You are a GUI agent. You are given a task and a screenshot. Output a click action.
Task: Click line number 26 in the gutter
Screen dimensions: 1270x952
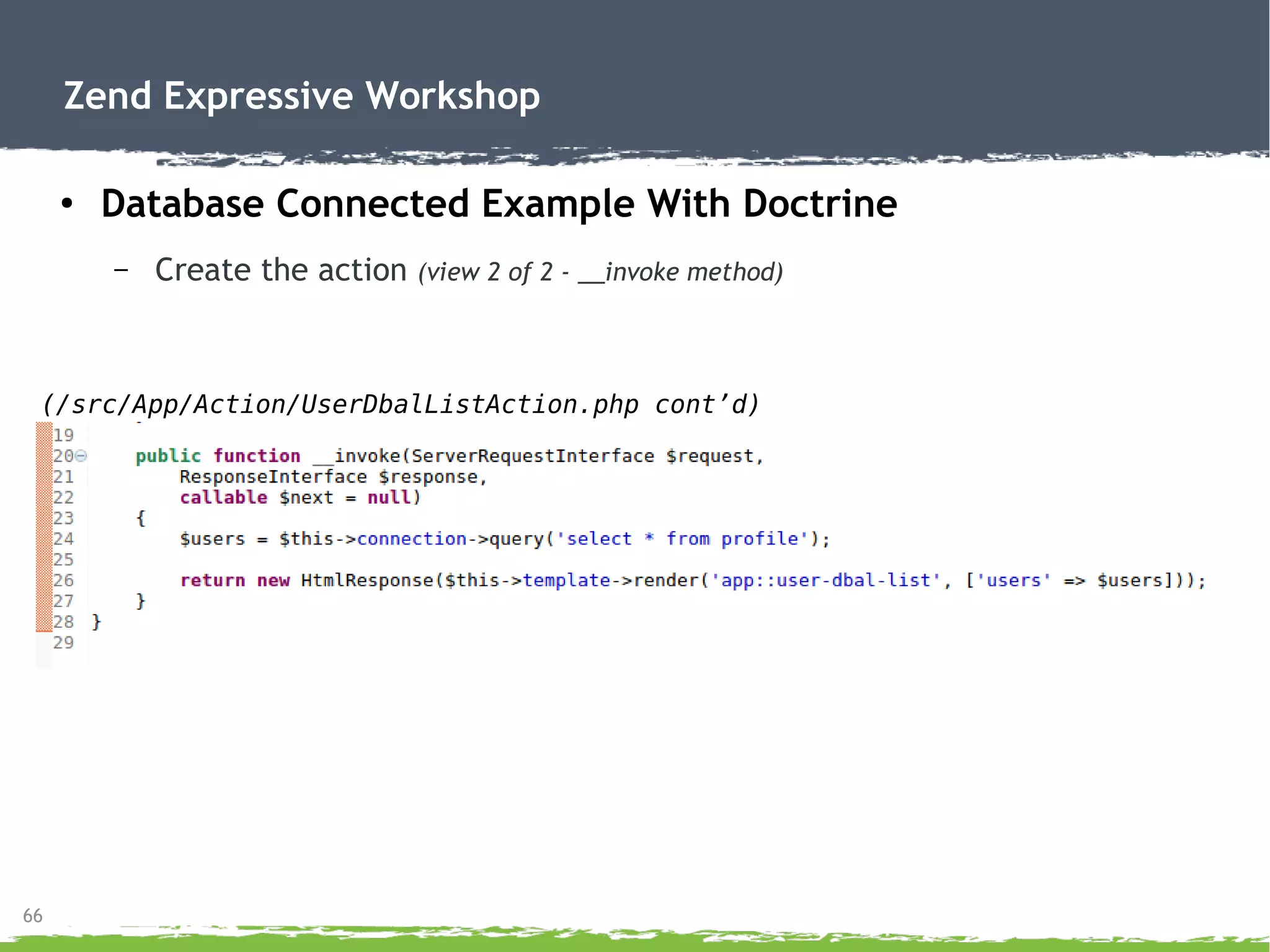(63, 581)
